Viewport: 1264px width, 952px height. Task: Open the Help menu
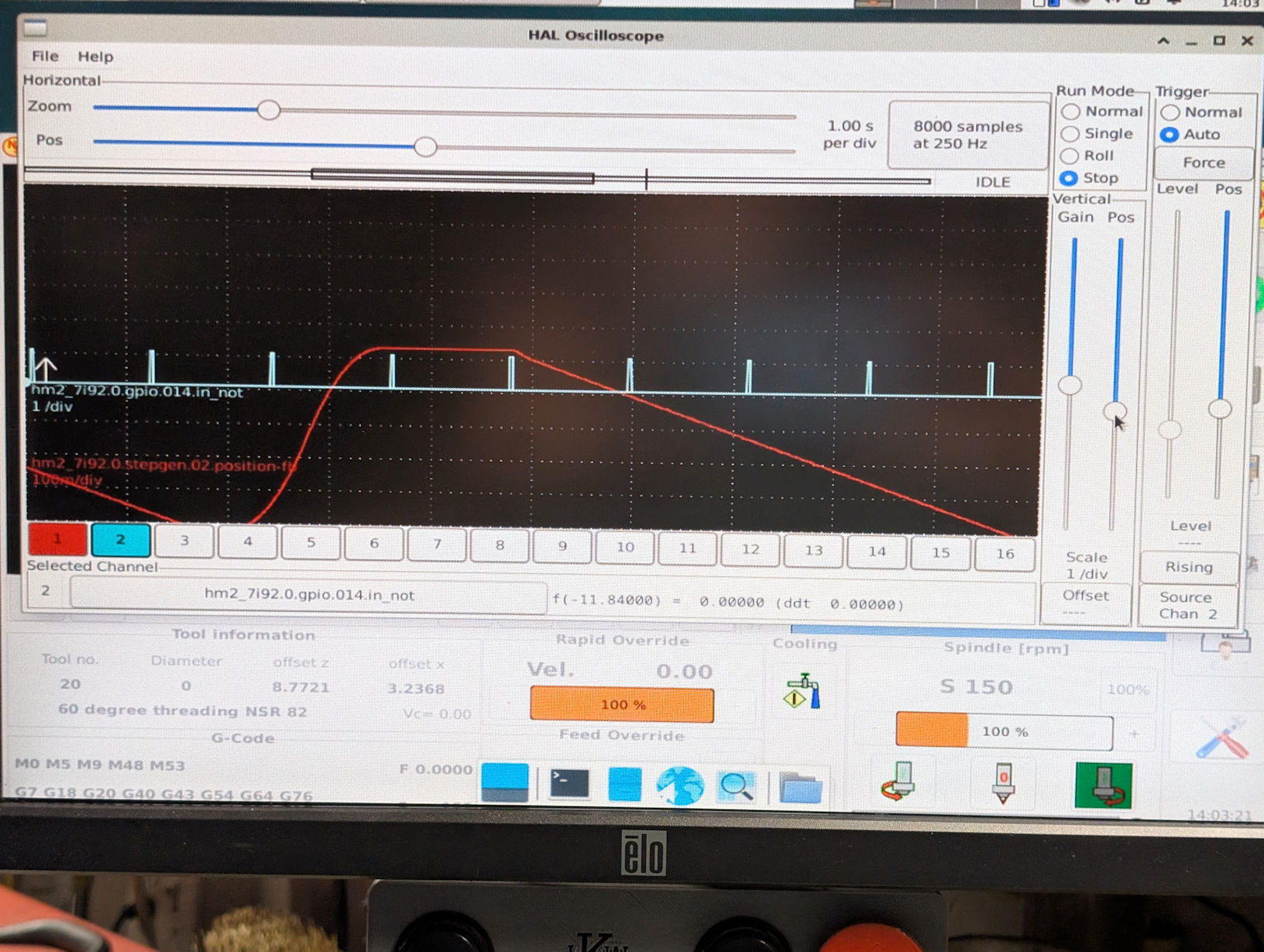click(95, 57)
